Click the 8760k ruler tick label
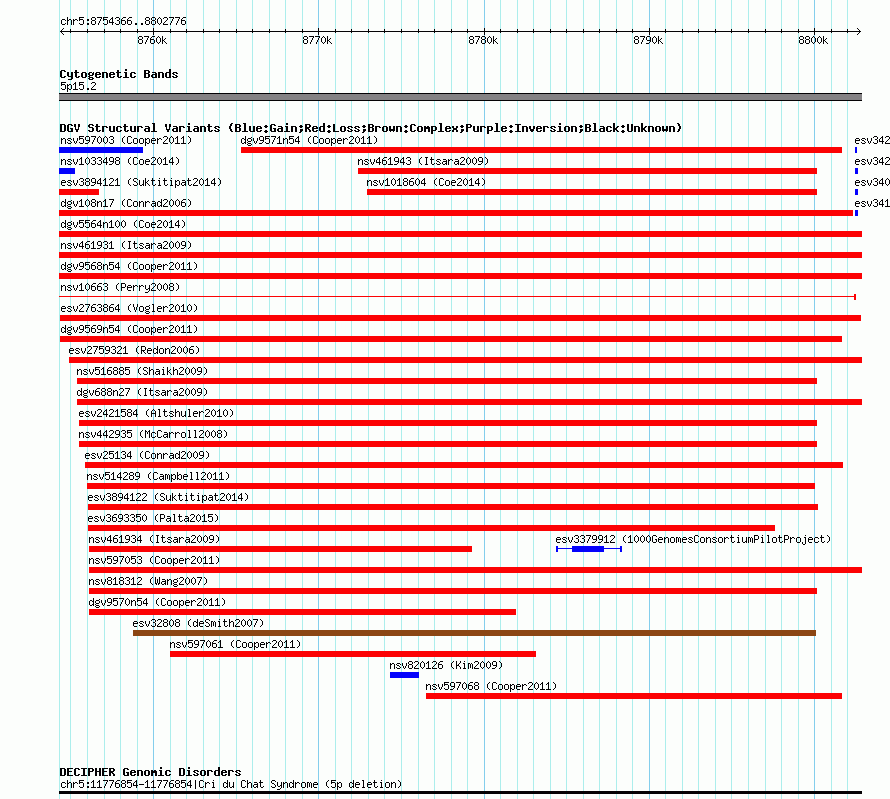The width and height of the screenshot is (890, 799). point(152,40)
